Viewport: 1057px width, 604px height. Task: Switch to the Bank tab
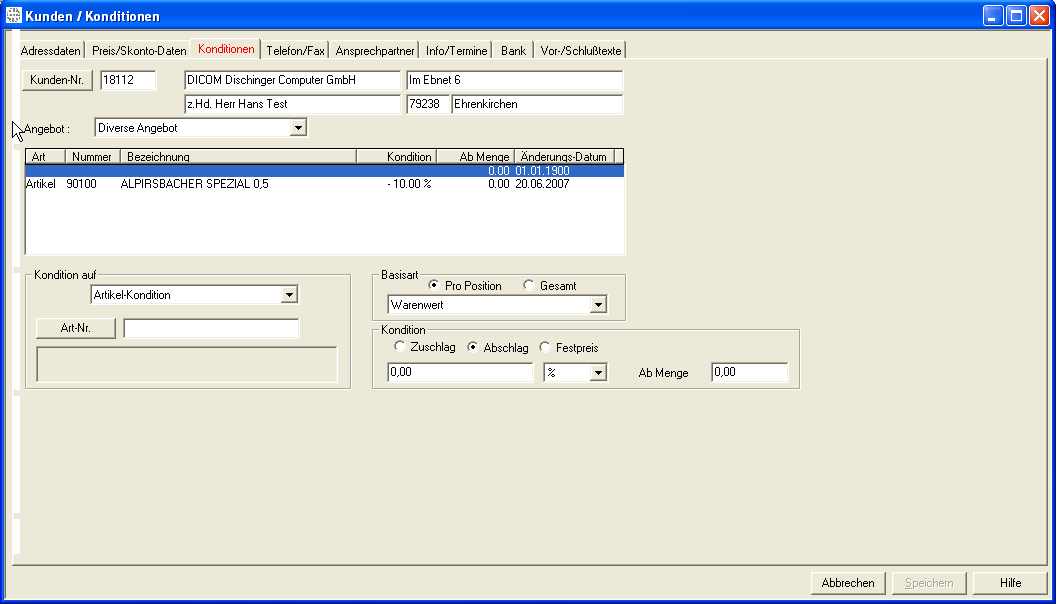(513, 51)
